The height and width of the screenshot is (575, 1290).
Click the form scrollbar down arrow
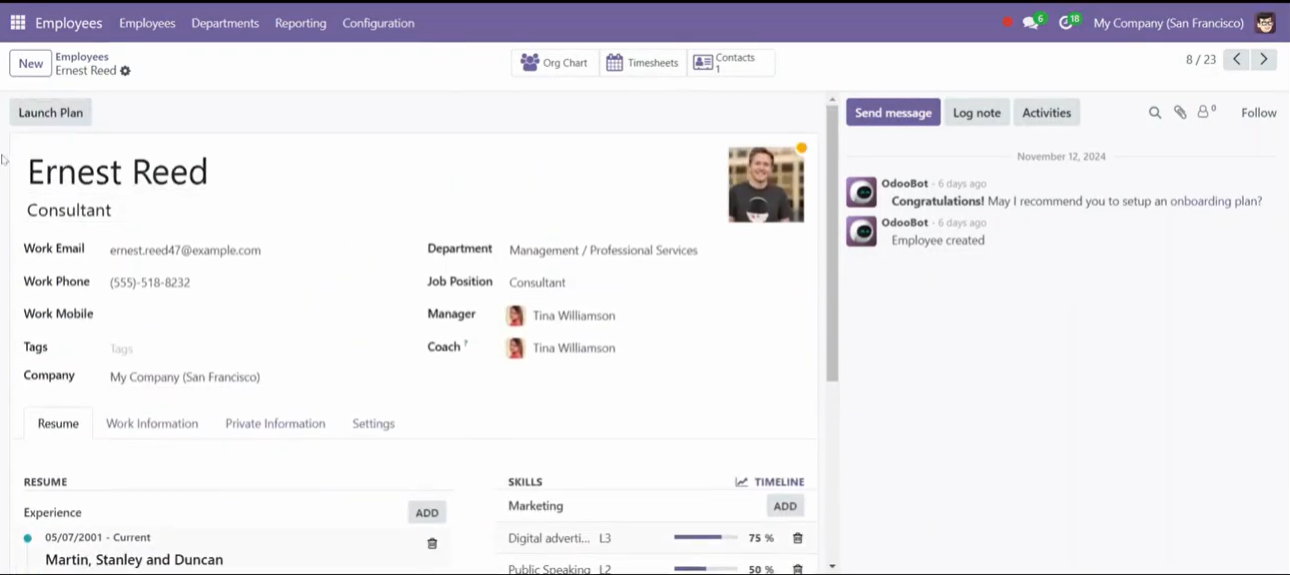[832, 567]
